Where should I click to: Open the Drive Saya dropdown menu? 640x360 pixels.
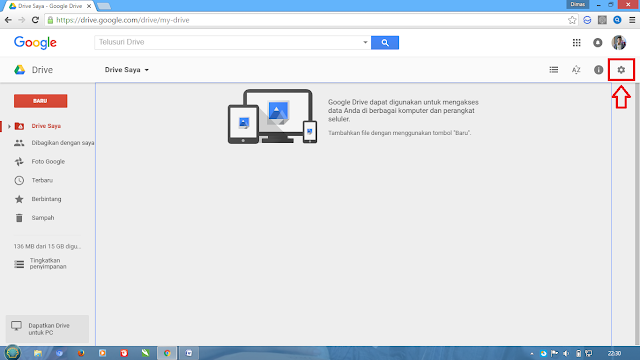click(x=127, y=70)
